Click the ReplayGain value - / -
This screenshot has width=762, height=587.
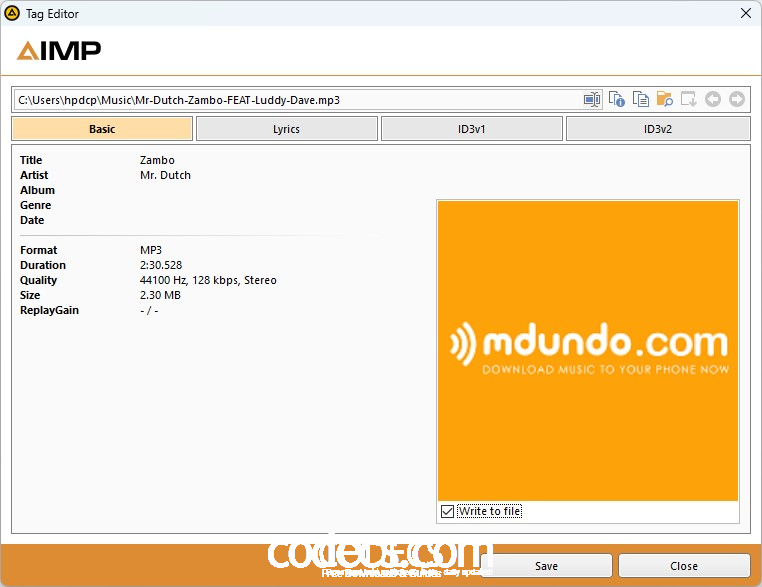click(x=149, y=310)
